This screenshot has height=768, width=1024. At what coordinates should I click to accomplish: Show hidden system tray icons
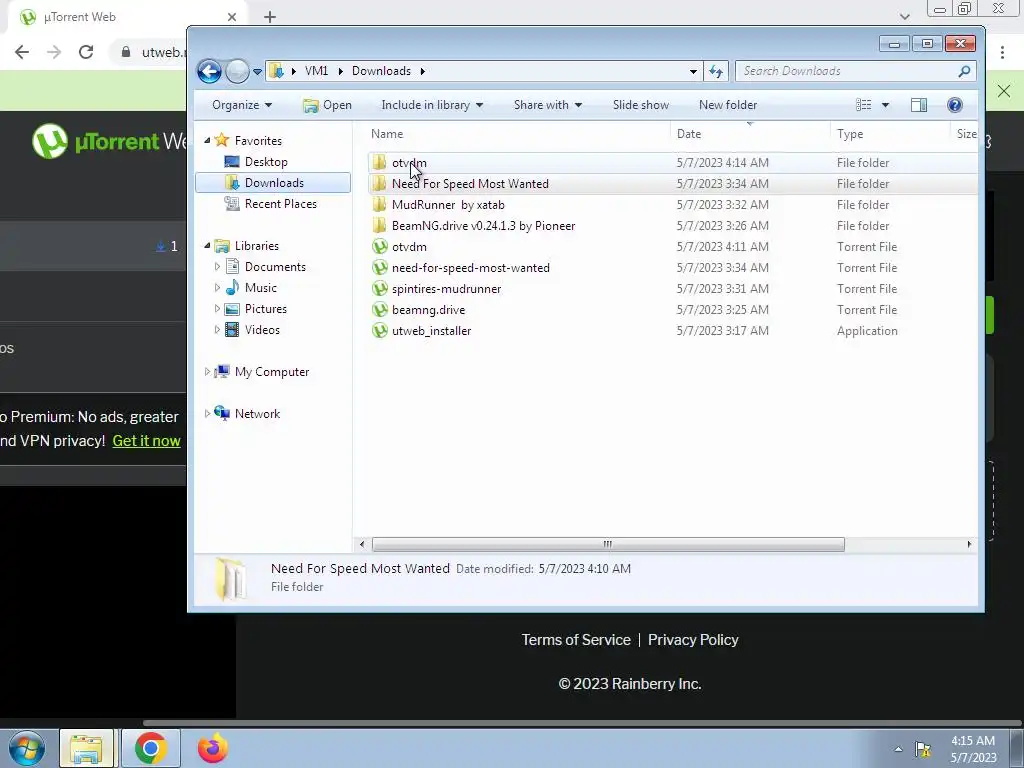point(899,749)
